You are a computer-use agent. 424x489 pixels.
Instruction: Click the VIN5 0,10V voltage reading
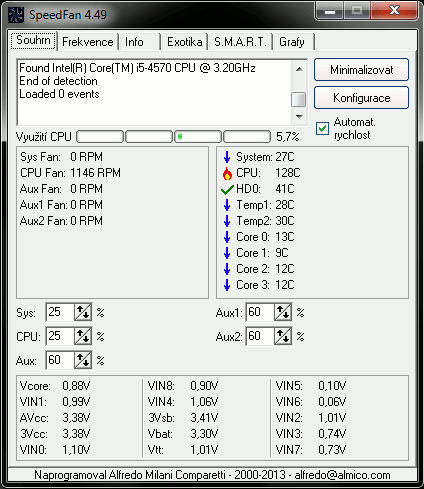click(311, 386)
